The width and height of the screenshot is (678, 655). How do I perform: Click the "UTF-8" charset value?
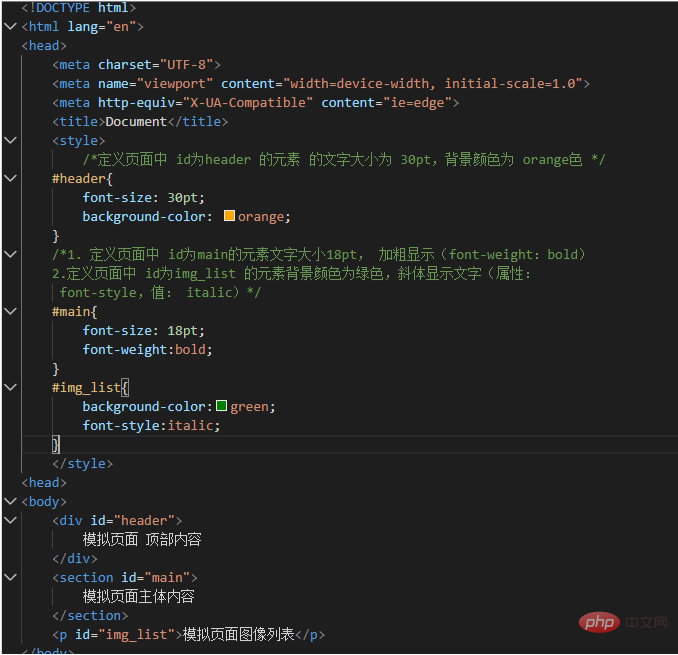(187, 65)
